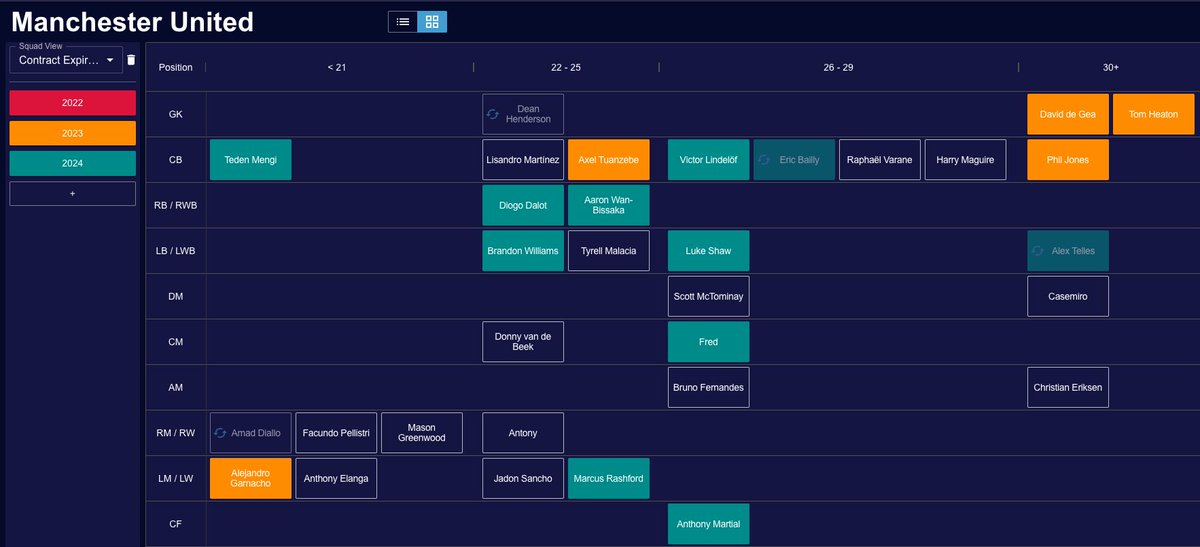Select Marcus Rashford player card
1200x547 pixels.
(x=608, y=478)
